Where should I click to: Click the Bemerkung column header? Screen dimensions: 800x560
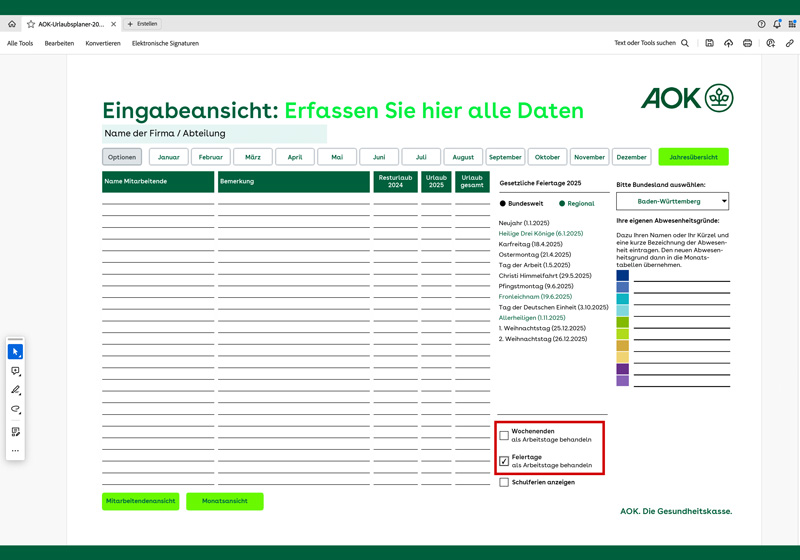pos(294,182)
